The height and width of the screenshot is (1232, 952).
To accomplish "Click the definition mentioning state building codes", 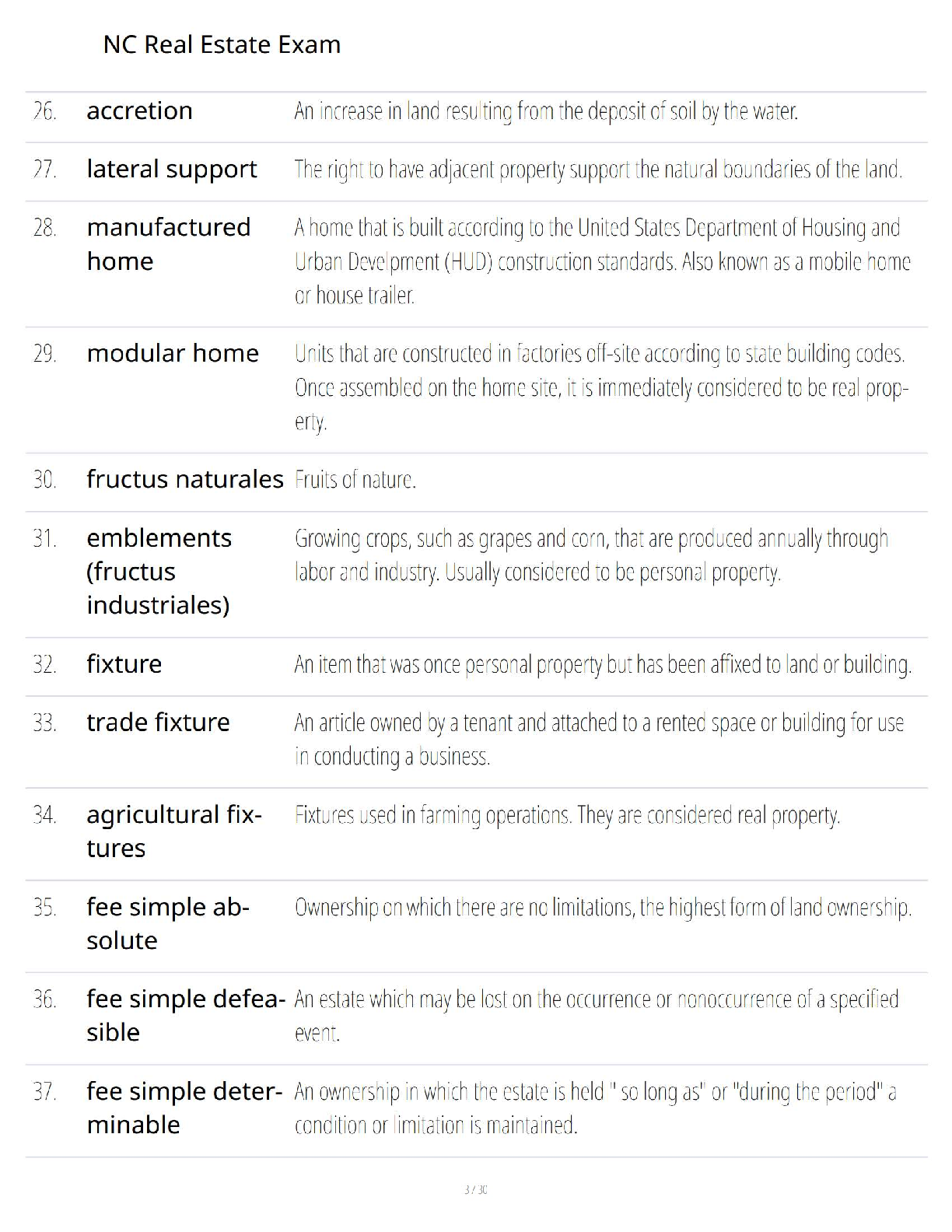I will pyautogui.click(x=602, y=387).
